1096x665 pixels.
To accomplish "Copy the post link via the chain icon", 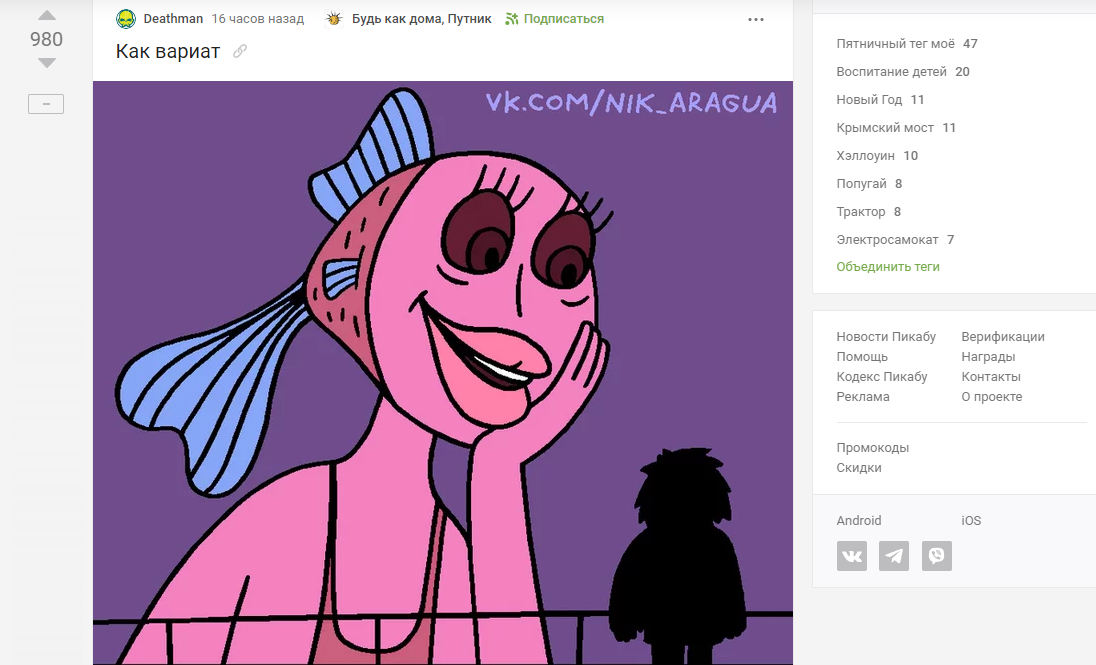I will tap(240, 51).
